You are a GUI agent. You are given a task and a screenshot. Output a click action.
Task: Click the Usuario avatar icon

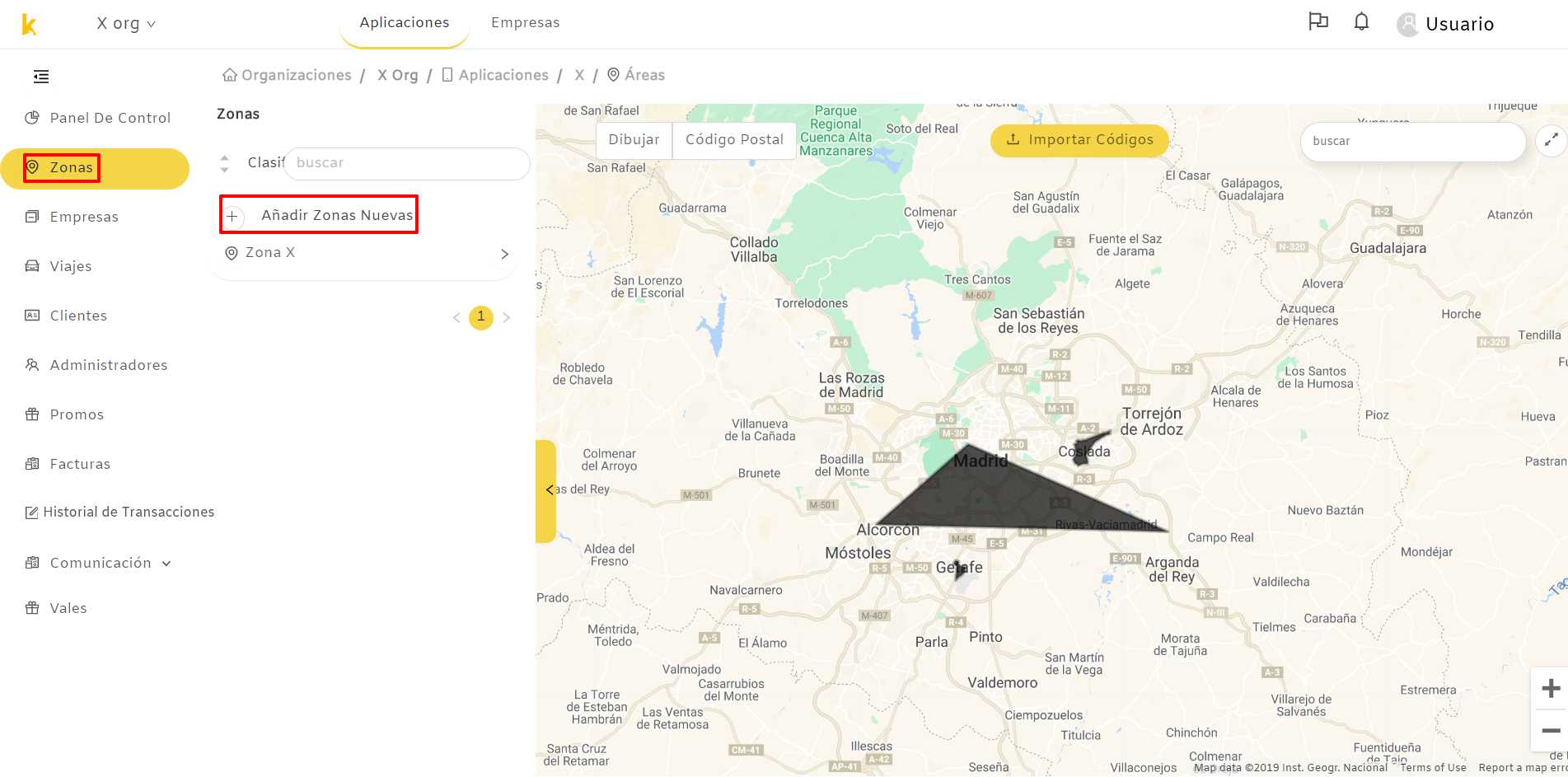(1407, 24)
